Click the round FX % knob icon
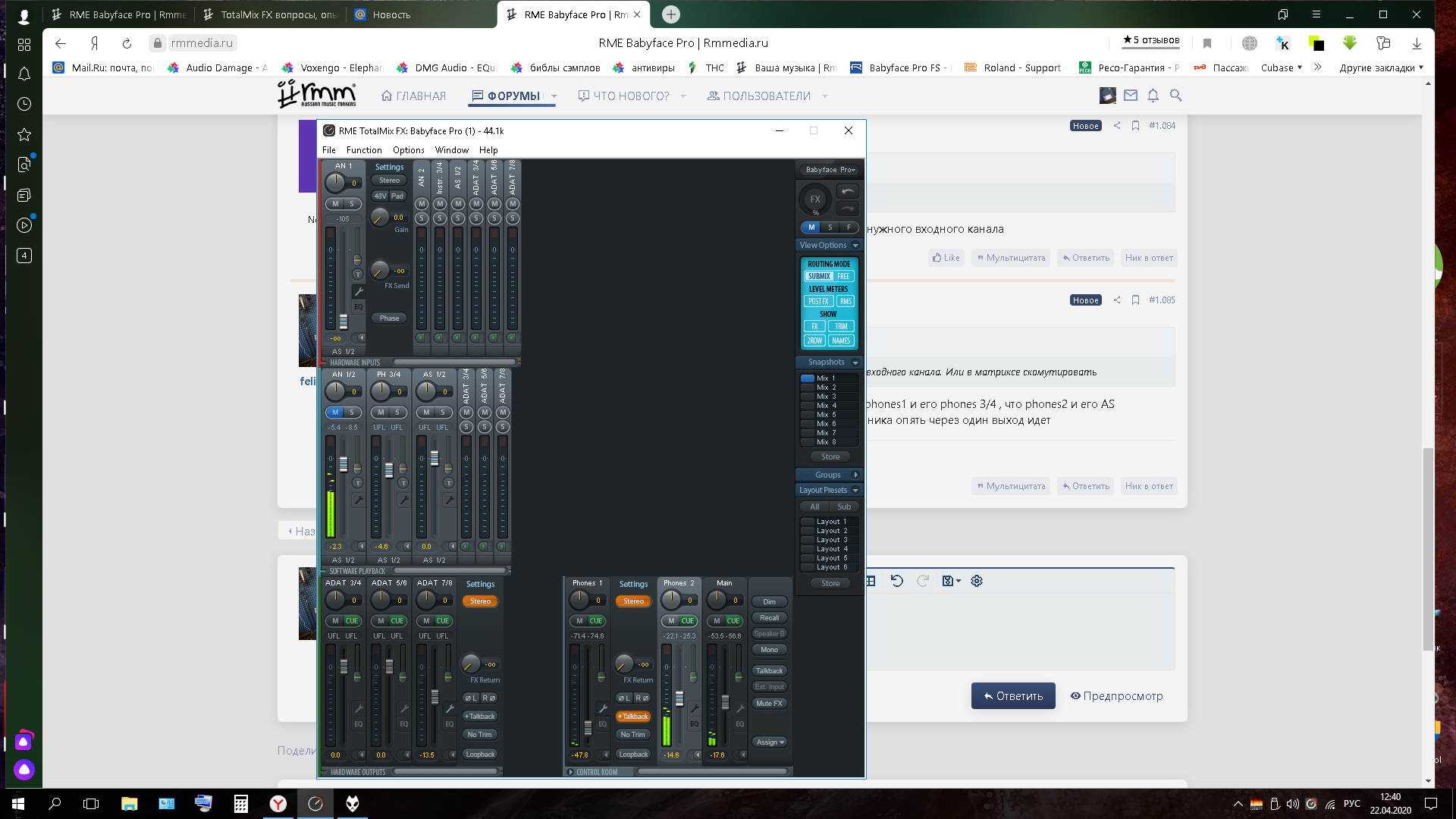The height and width of the screenshot is (819, 1456). coord(815,200)
